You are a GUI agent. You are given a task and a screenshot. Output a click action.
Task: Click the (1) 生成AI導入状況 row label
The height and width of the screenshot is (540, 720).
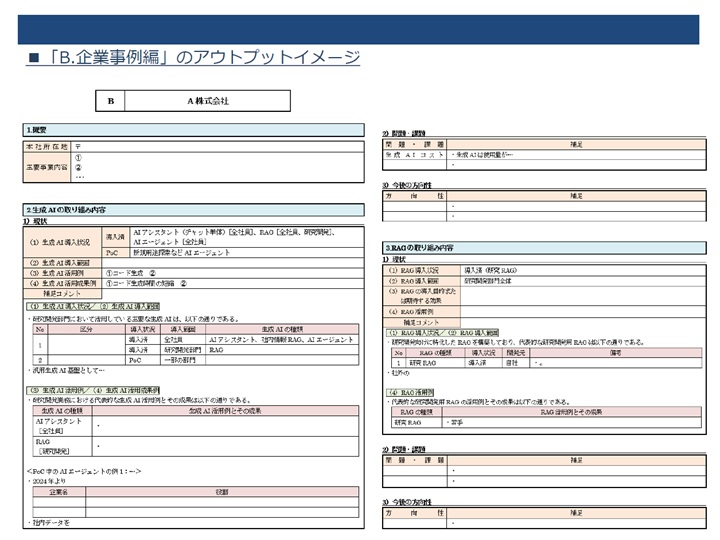pyautogui.click(x=62, y=242)
